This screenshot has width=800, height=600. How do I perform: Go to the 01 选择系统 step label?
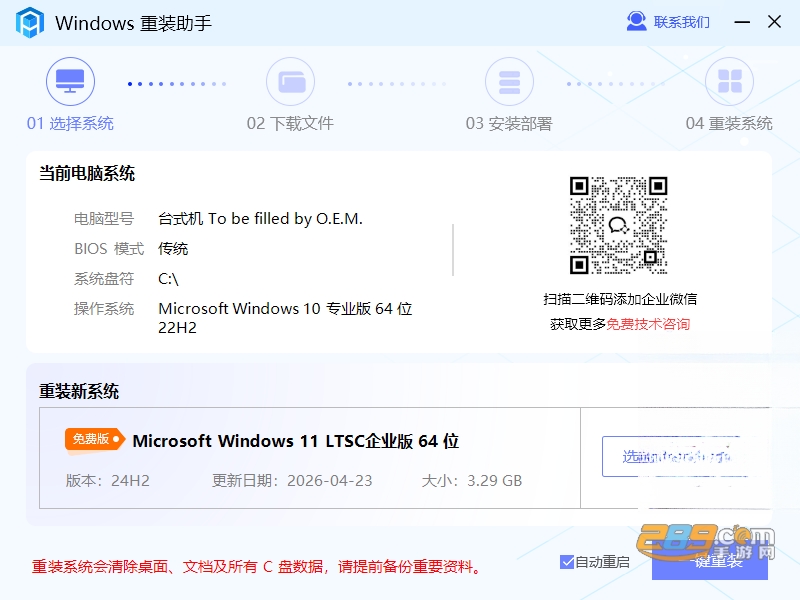pyautogui.click(x=70, y=123)
